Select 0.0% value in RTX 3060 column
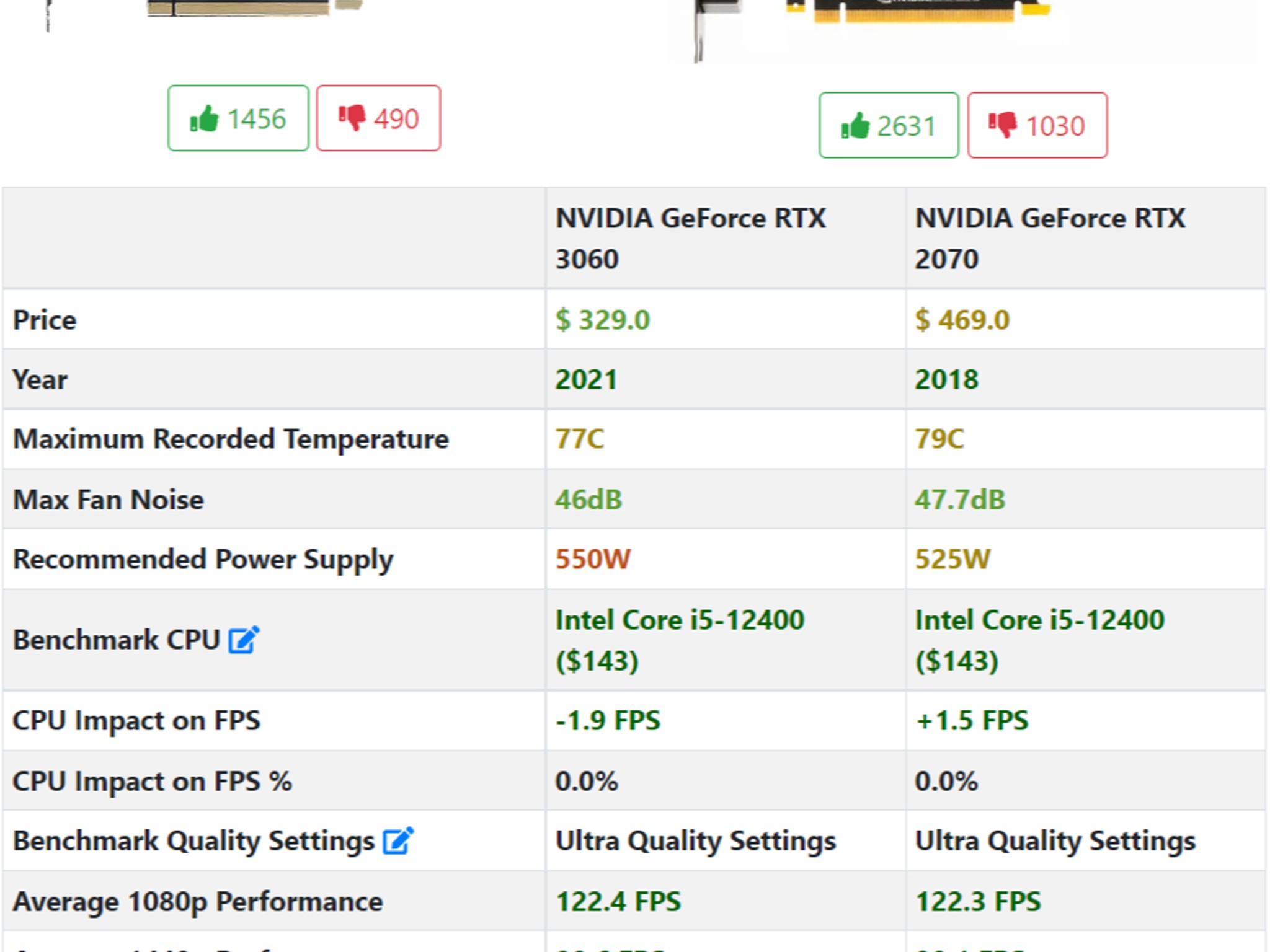The image size is (1270, 952). [x=587, y=781]
